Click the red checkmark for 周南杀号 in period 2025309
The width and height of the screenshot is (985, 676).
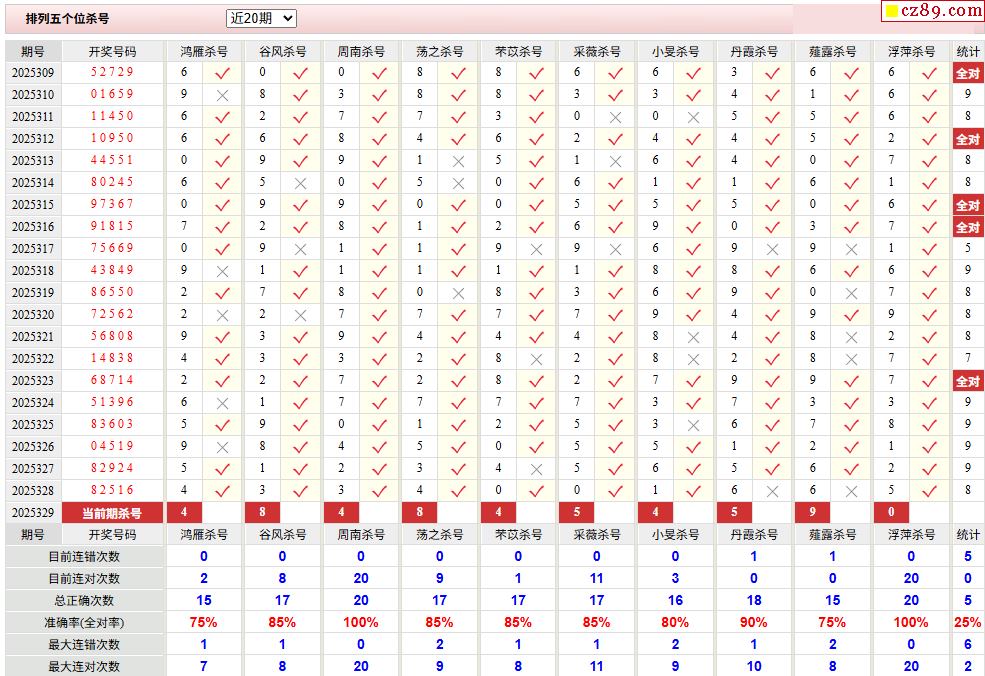[379, 73]
